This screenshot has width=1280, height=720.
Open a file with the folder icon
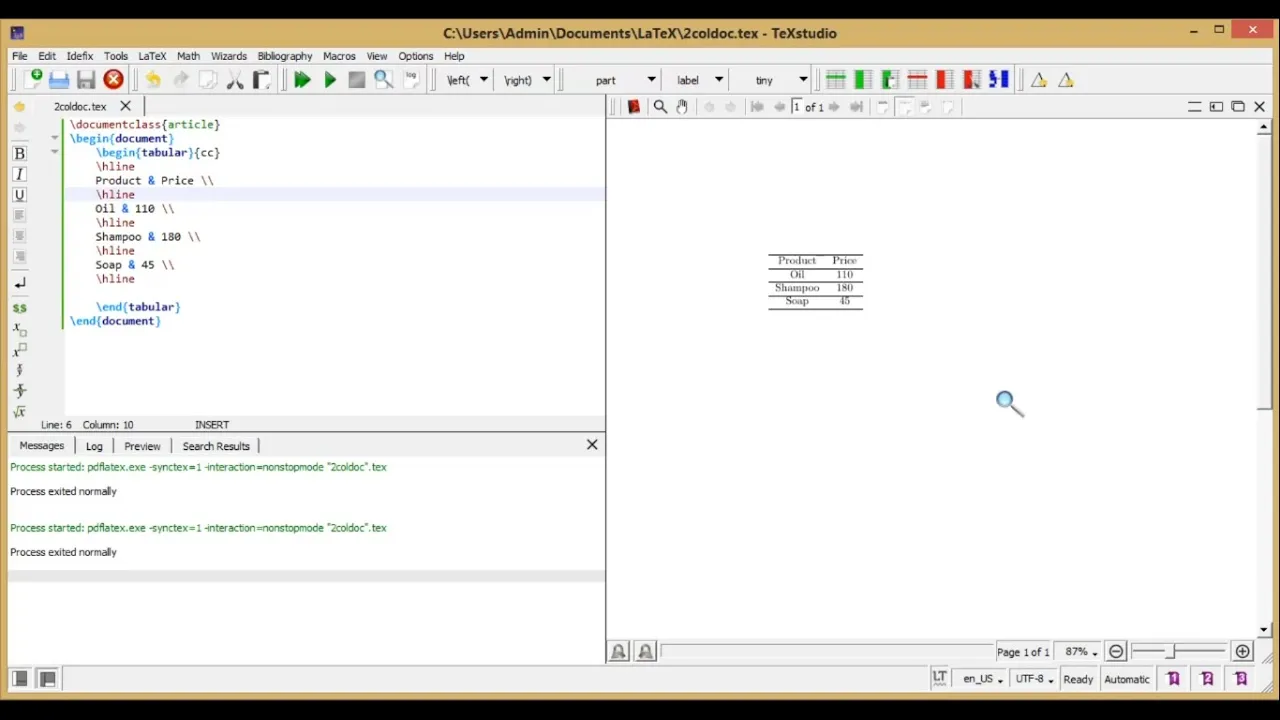[59, 80]
